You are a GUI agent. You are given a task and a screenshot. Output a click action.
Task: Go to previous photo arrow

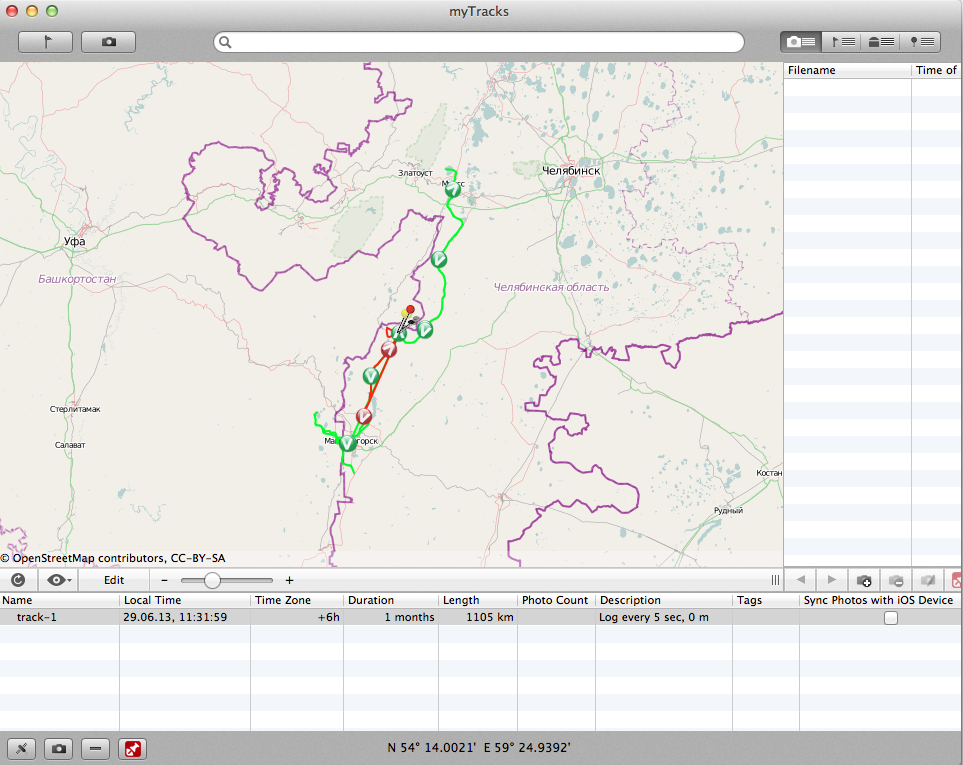click(x=800, y=580)
